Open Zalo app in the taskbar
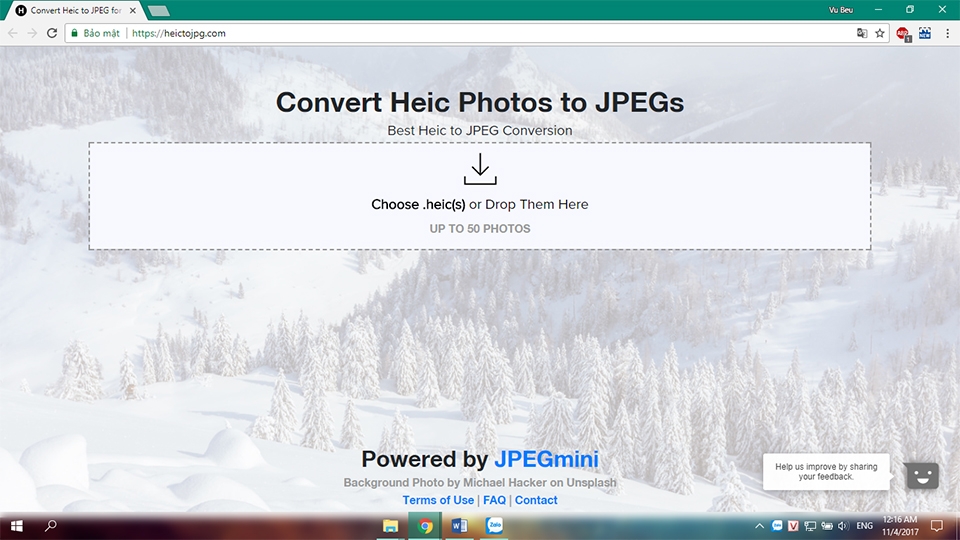The height and width of the screenshot is (540, 960). point(495,525)
